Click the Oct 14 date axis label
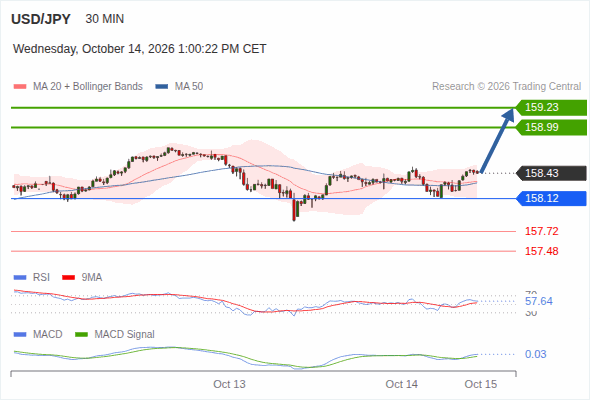The width and height of the screenshot is (590, 400). pos(401,384)
